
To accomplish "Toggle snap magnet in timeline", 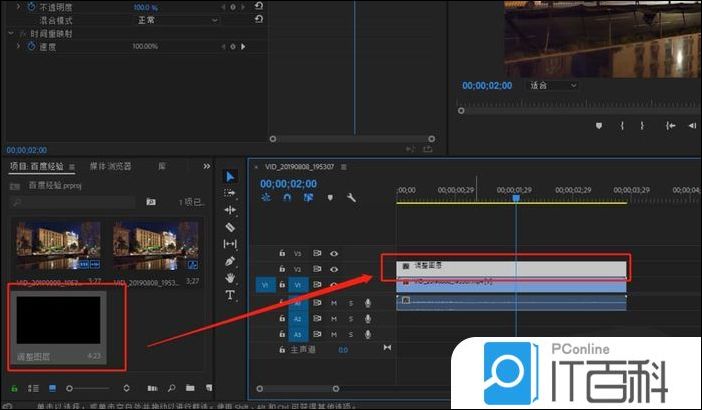I will 287,198.
